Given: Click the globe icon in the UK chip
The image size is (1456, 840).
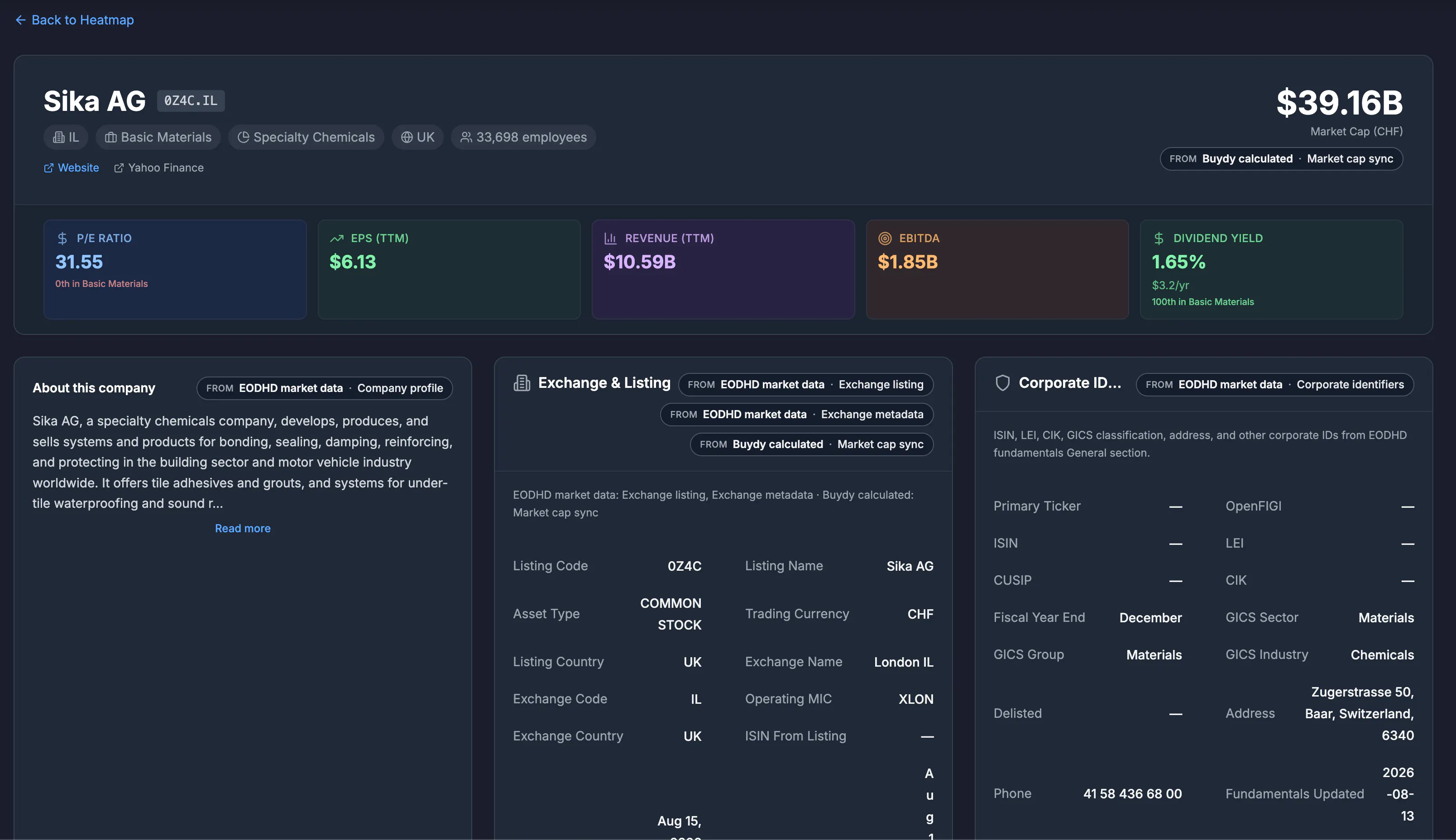Looking at the screenshot, I should pos(406,137).
